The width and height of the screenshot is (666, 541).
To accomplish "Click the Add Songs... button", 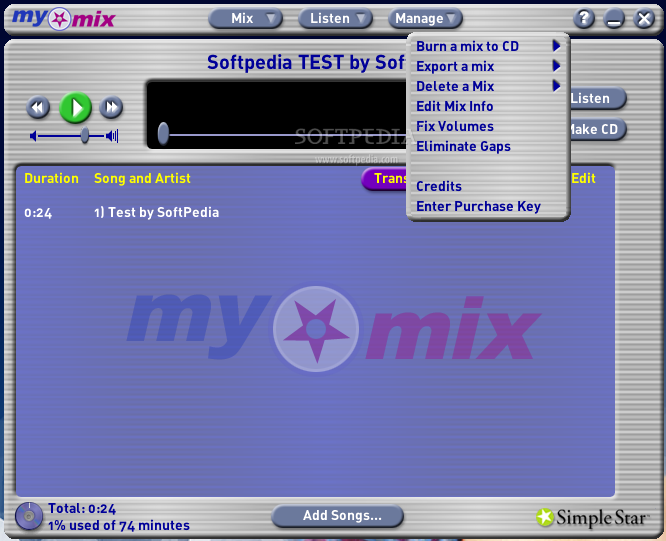I will [338, 516].
